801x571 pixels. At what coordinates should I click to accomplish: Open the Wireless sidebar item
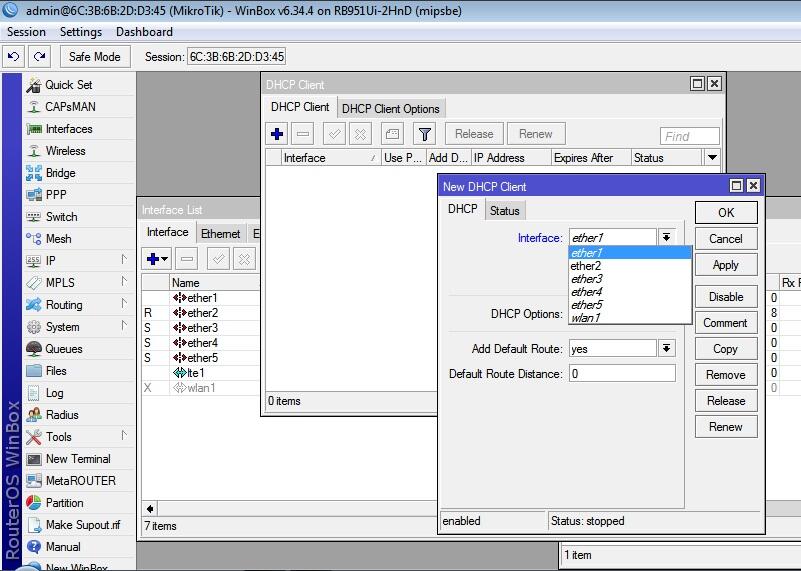pos(65,151)
